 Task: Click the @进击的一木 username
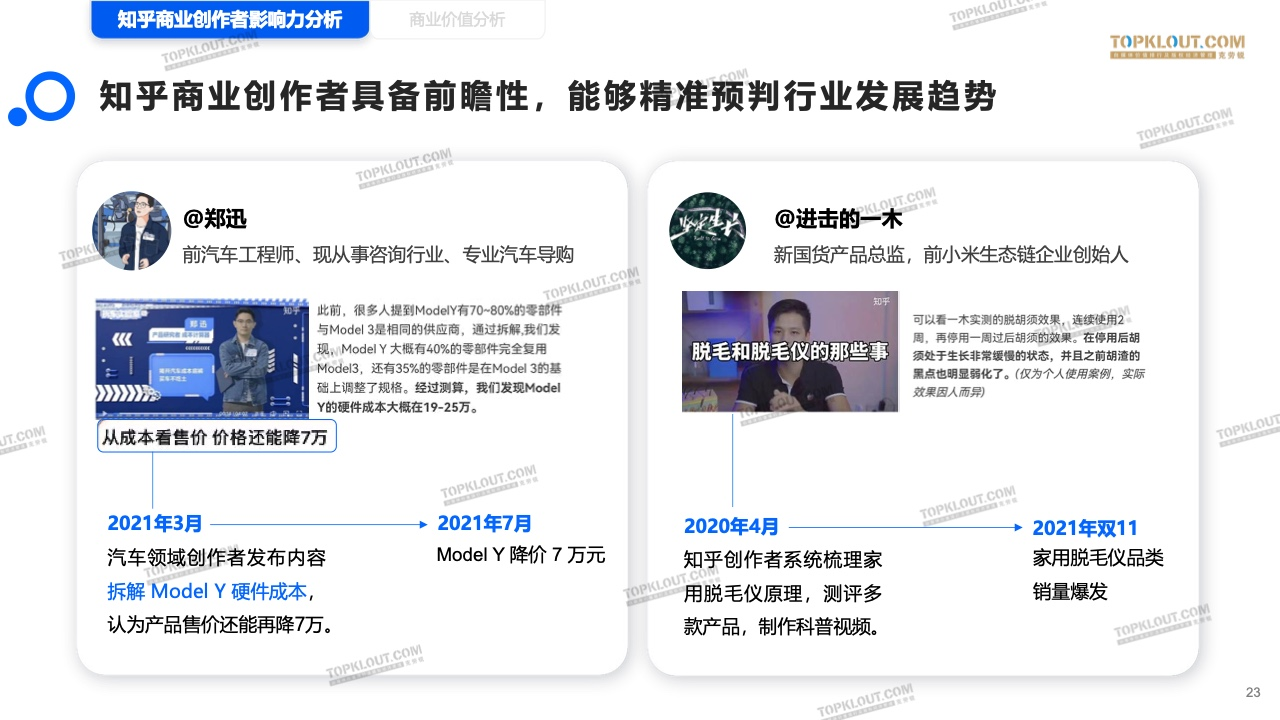[x=838, y=218]
